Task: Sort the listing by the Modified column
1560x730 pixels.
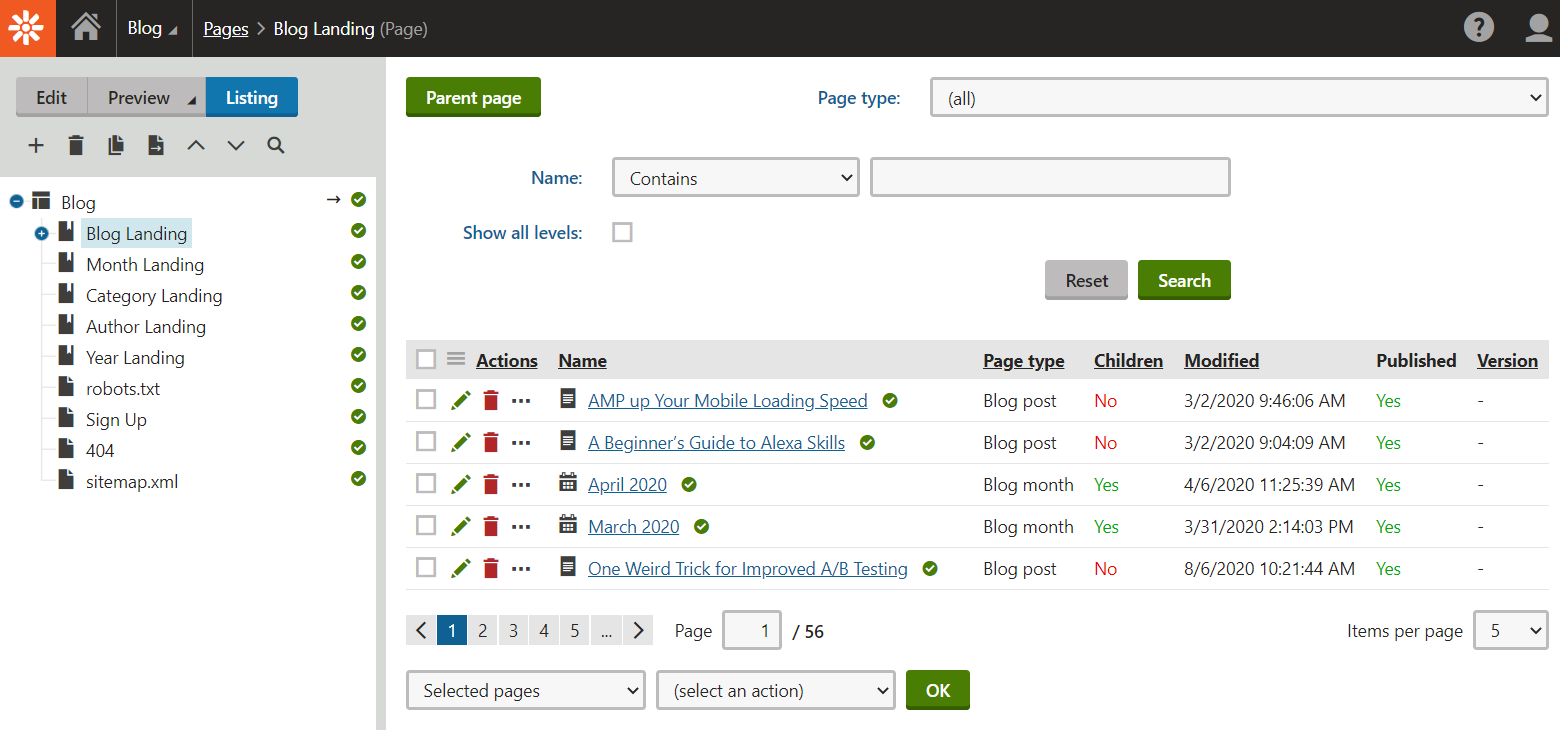Action: [1221, 360]
